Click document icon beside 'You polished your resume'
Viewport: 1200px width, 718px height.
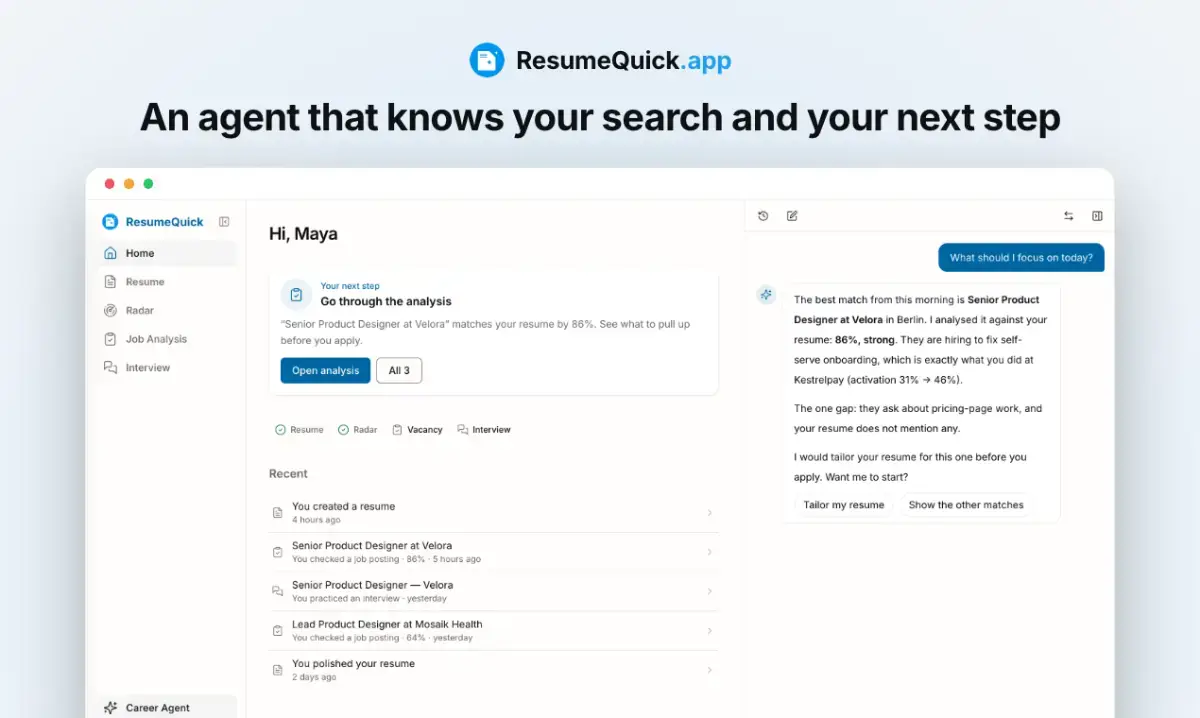[278, 670]
